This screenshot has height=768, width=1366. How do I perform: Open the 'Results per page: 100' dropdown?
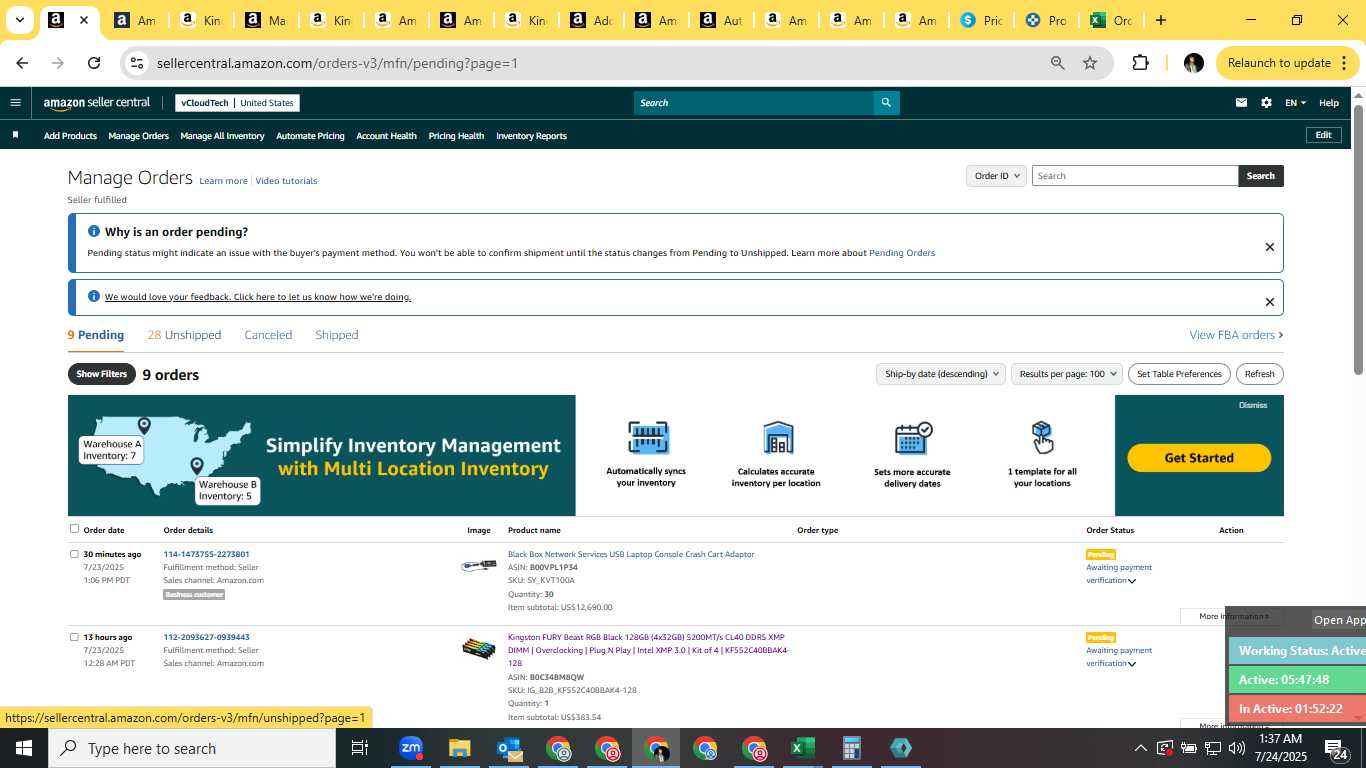pyautogui.click(x=1067, y=374)
